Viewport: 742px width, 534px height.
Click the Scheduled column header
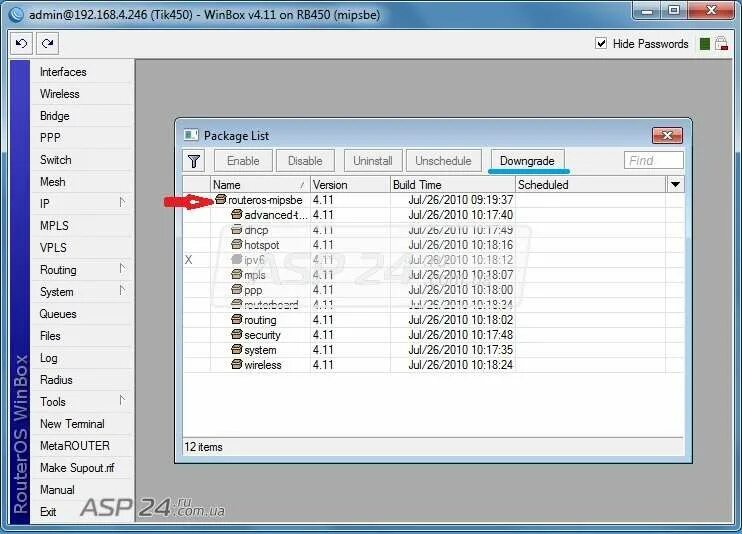coord(591,185)
